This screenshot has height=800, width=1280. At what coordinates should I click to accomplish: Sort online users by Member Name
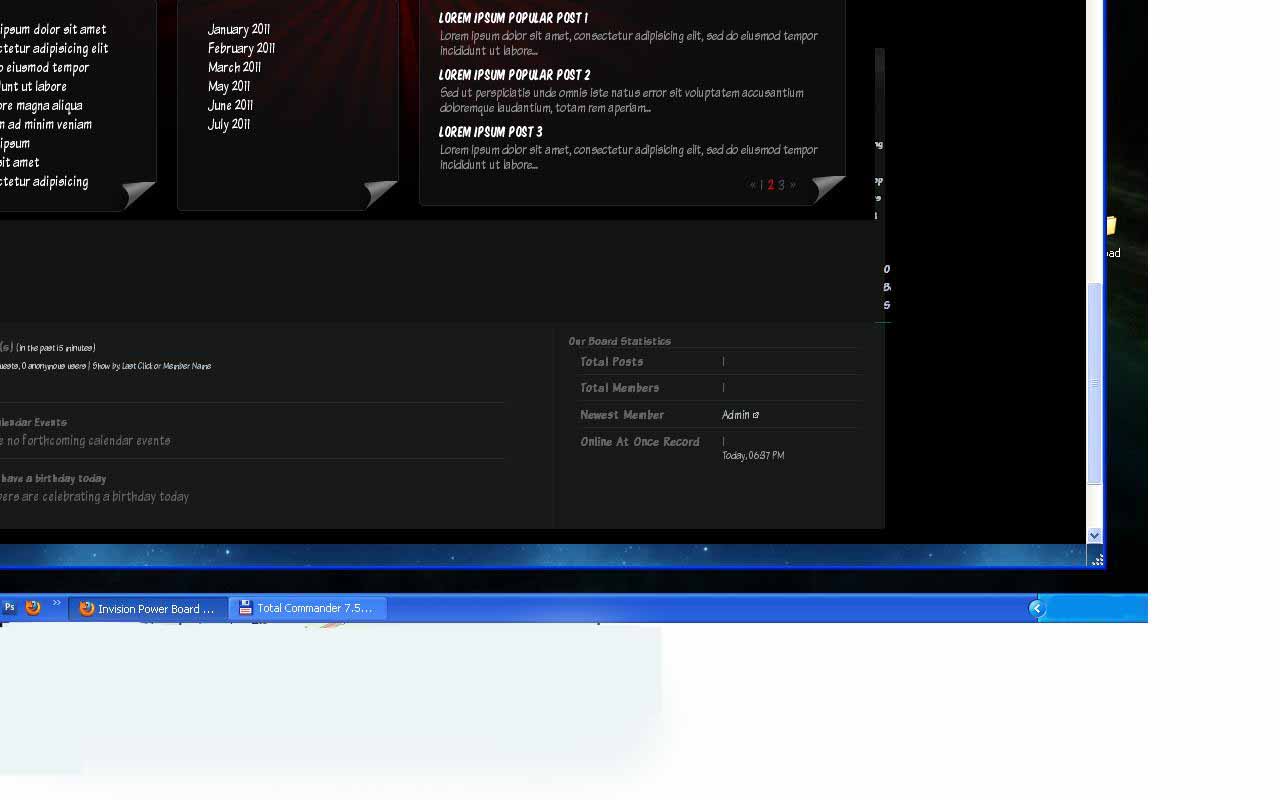[187, 366]
